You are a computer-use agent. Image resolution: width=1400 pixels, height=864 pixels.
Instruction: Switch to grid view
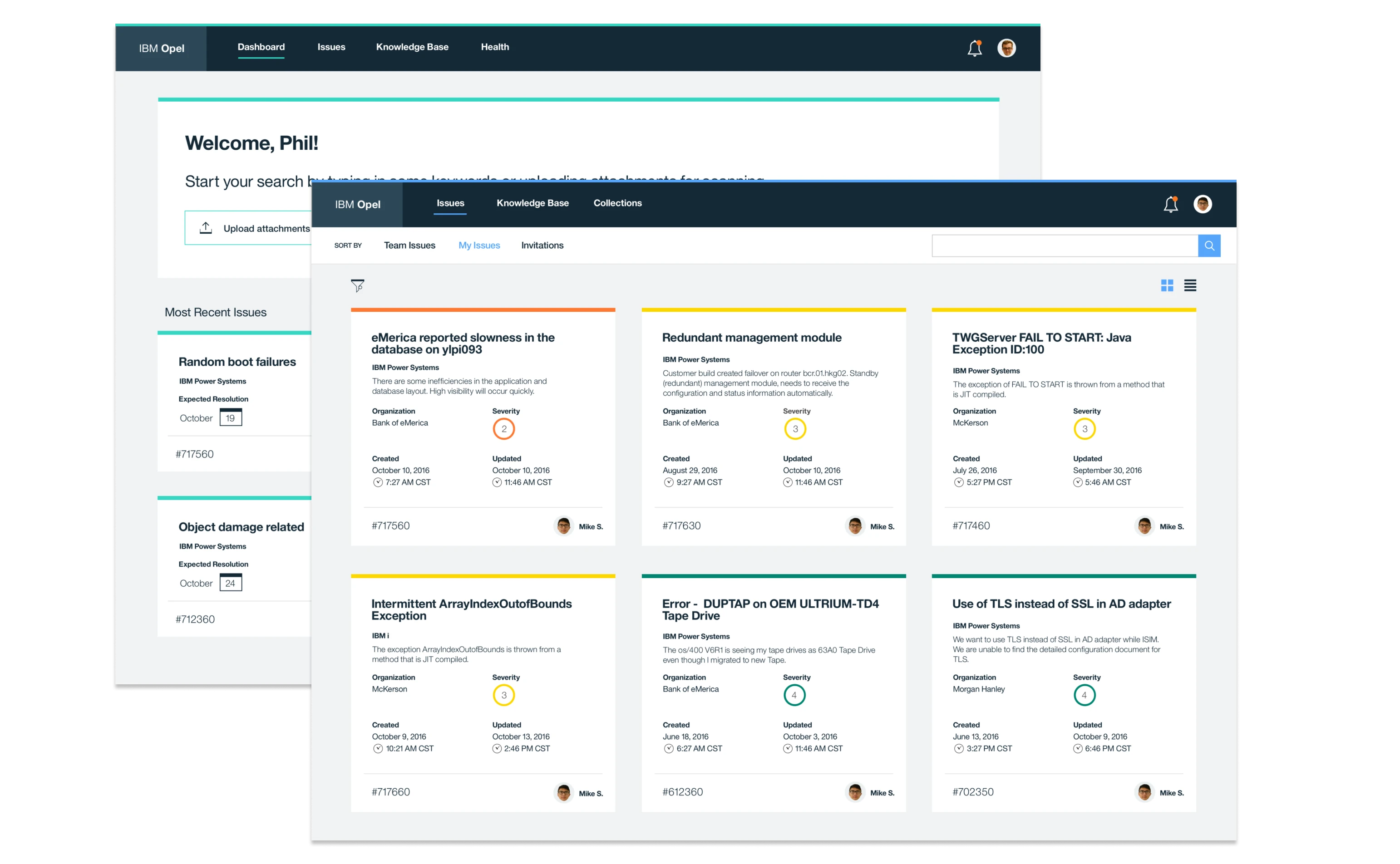(1167, 285)
